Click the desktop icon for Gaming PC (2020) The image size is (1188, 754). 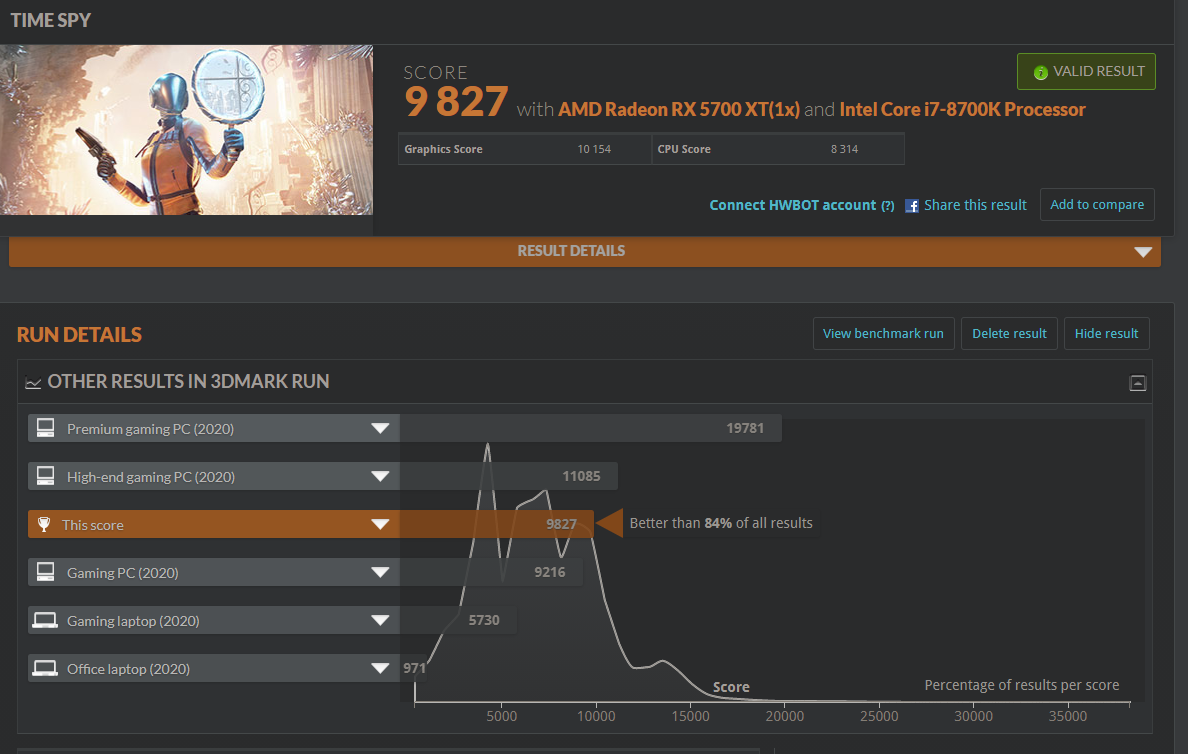click(x=45, y=572)
